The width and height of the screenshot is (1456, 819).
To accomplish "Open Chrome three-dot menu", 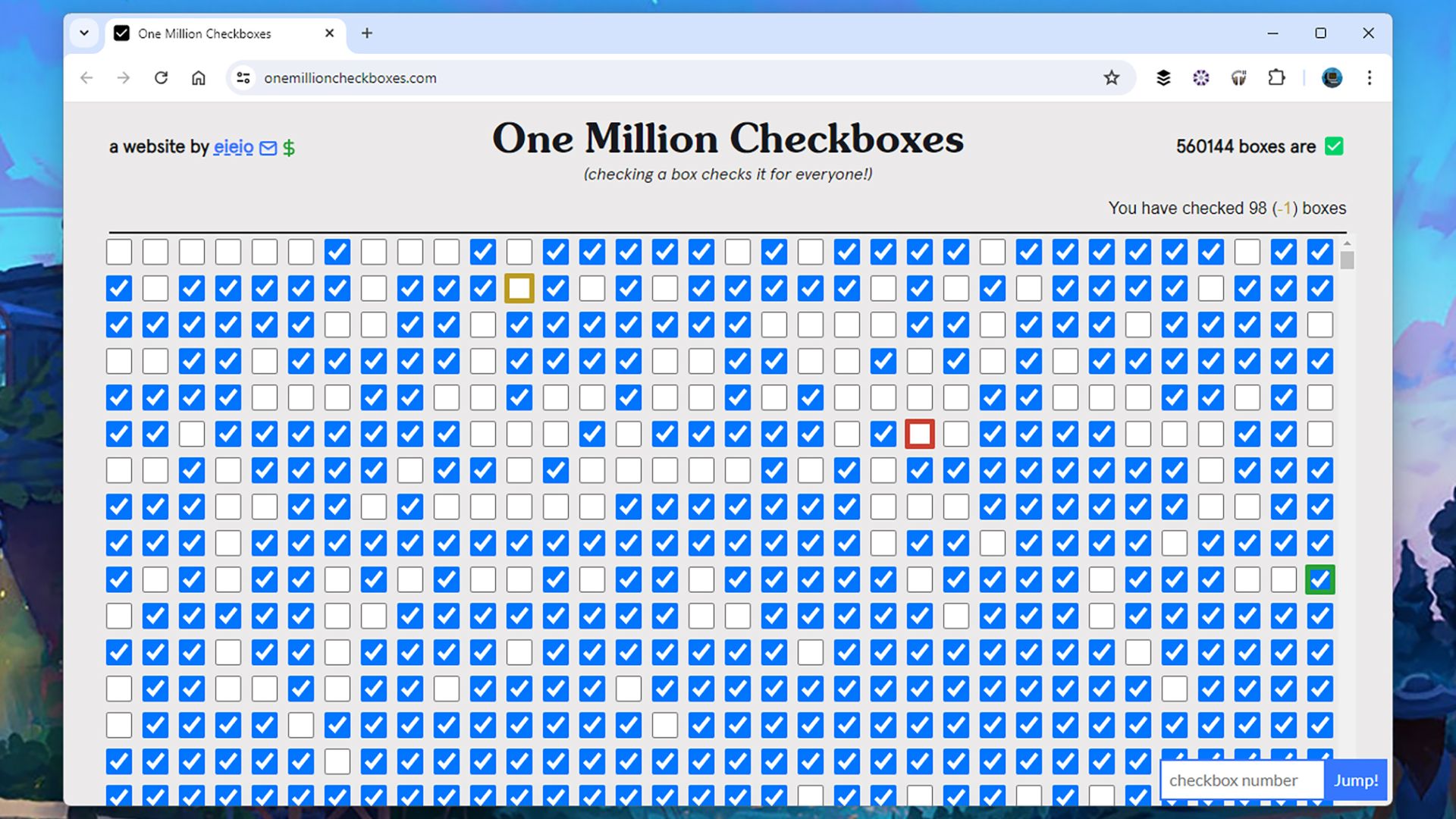I will (x=1370, y=77).
